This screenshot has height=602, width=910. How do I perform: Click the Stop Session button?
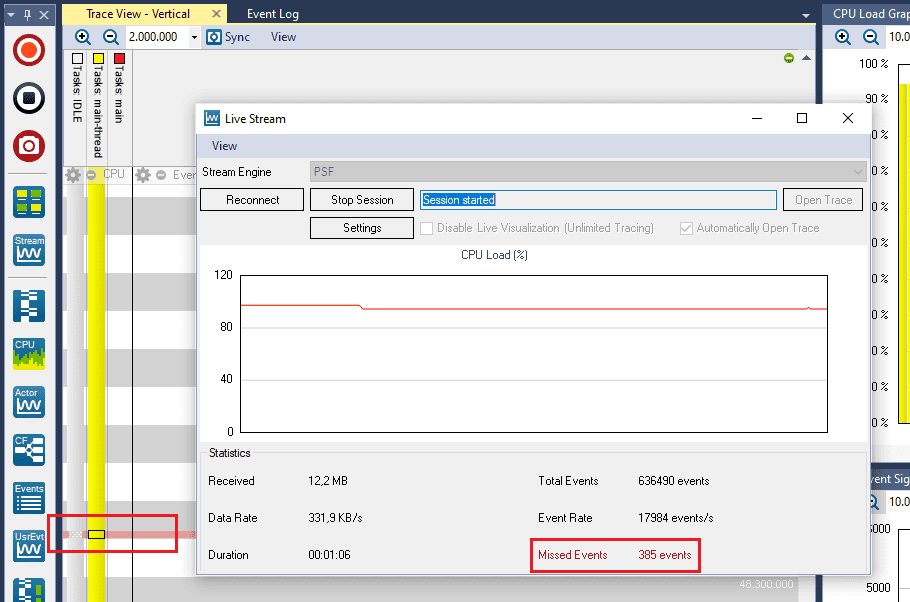[362, 200]
